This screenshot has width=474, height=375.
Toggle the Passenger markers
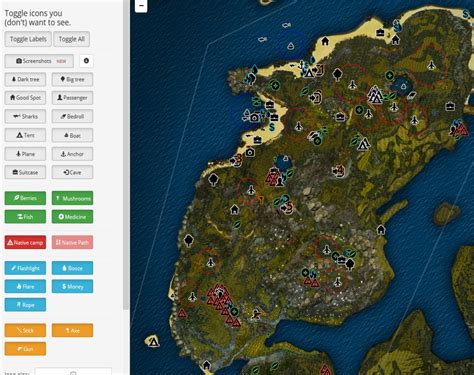pyautogui.click(x=72, y=98)
